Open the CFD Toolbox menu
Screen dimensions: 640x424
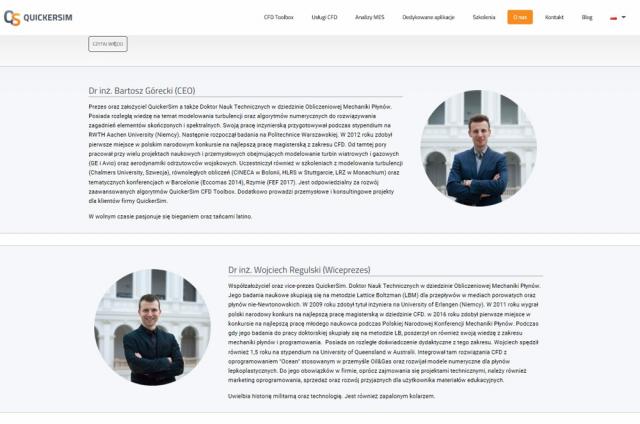pyautogui.click(x=278, y=17)
